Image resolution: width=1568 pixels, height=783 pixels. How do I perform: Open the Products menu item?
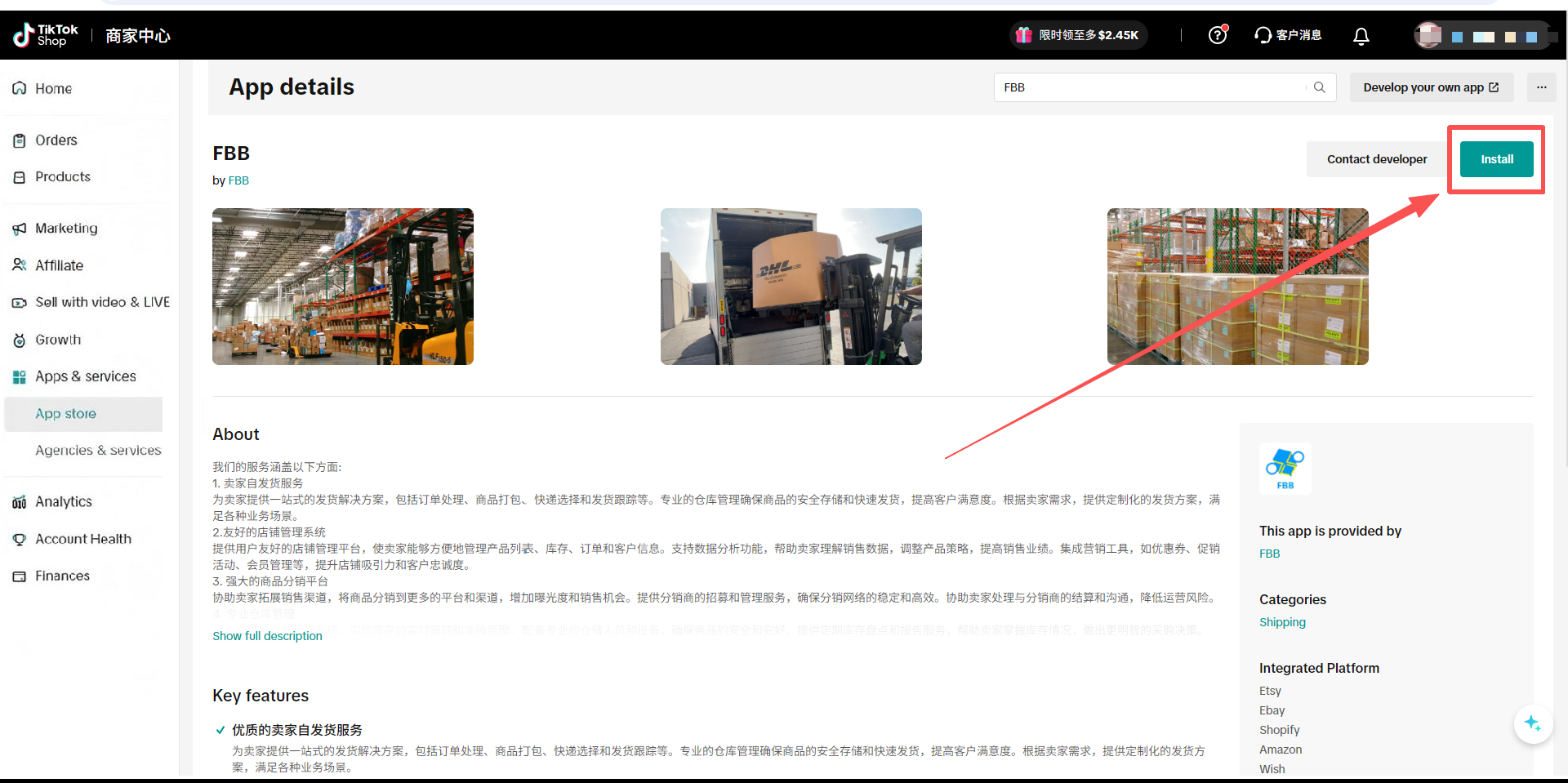63,177
